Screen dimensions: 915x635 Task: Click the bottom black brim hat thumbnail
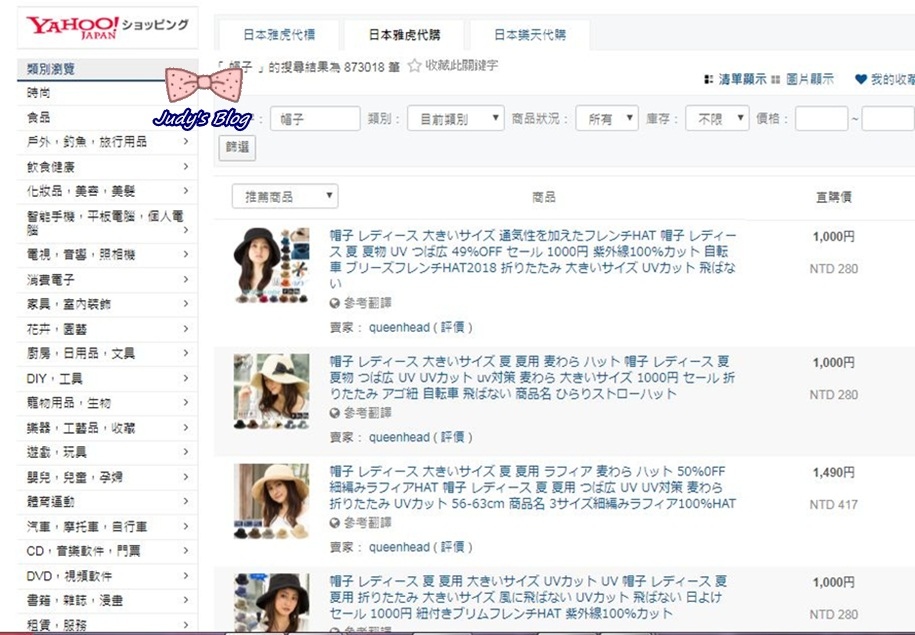click(x=271, y=603)
